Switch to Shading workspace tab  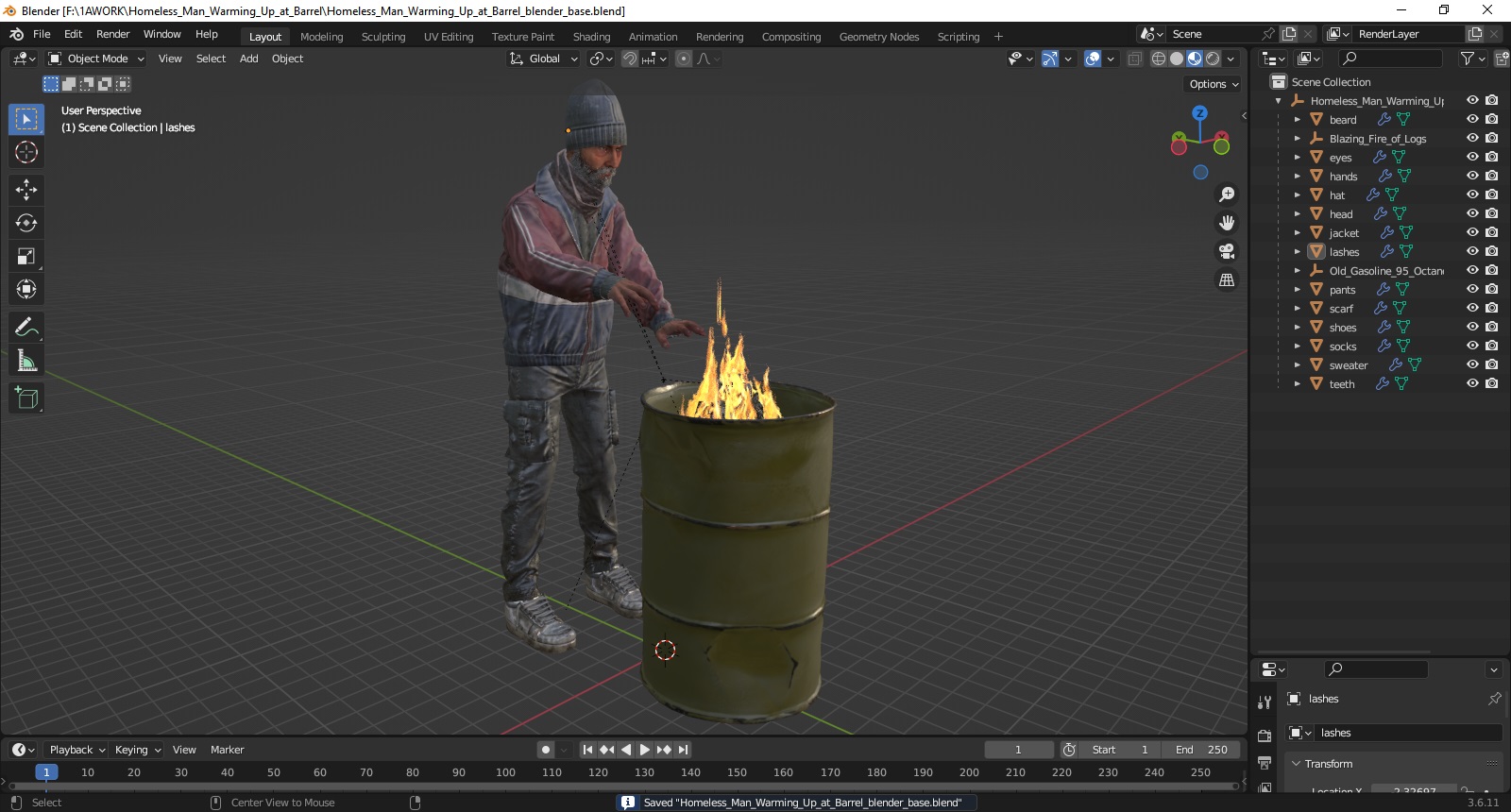click(x=591, y=37)
